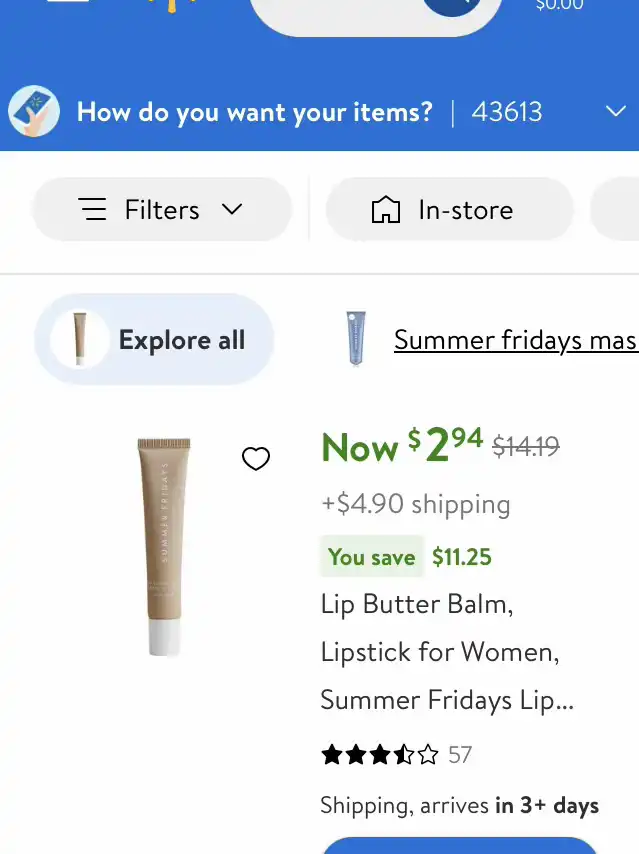This screenshot has width=639, height=854.
Task: Expand the Filters dropdown chevron
Action: coord(232,209)
